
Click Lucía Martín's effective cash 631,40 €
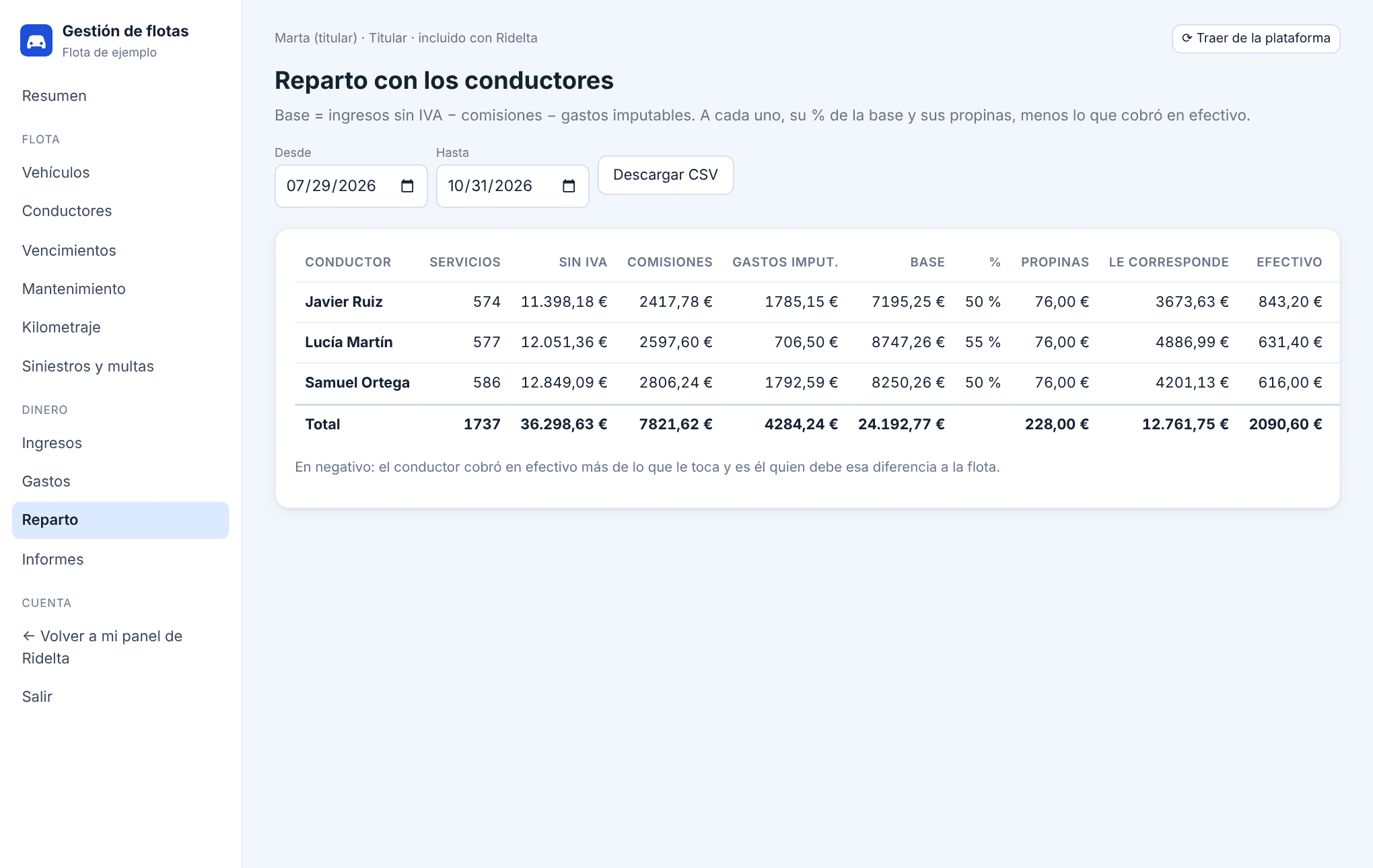tap(1290, 342)
